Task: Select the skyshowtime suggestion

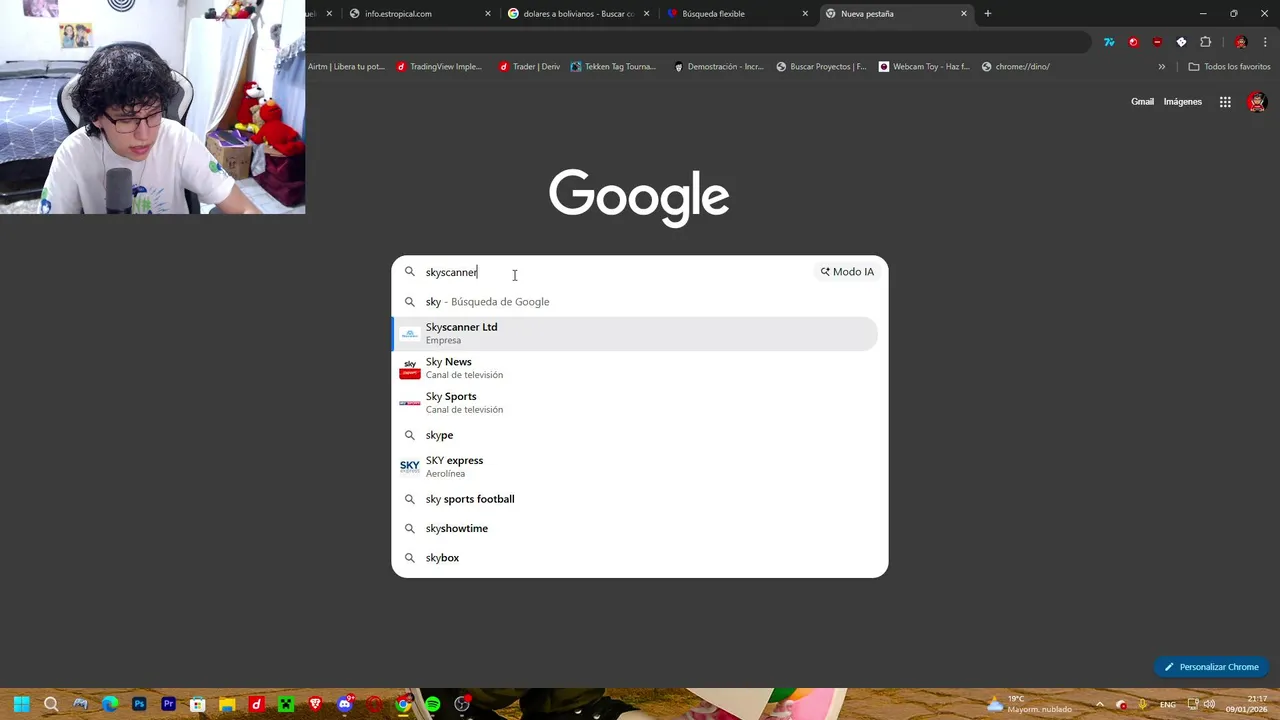Action: point(635,529)
